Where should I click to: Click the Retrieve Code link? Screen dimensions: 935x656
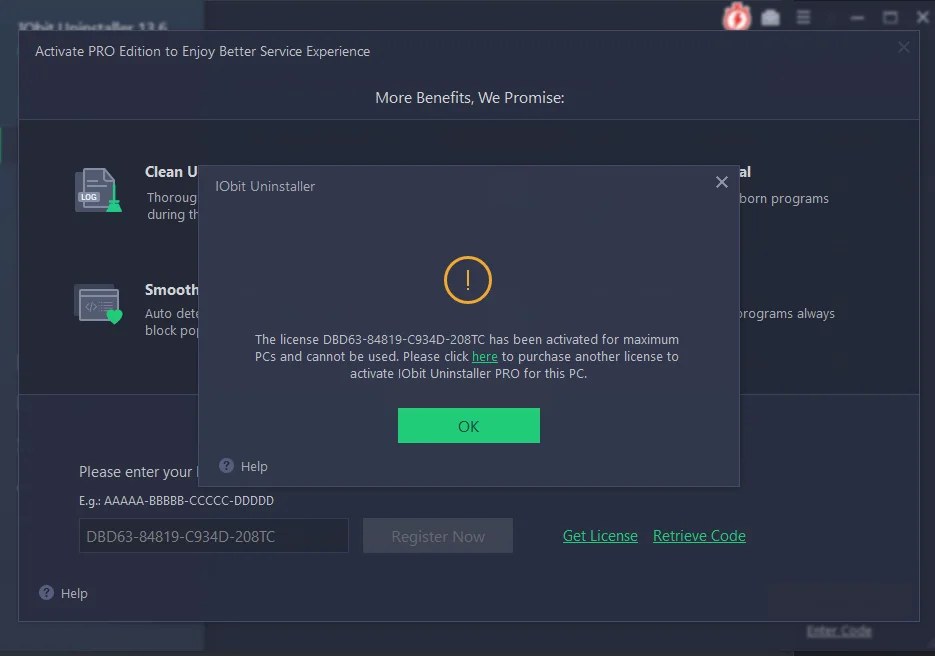coord(699,536)
